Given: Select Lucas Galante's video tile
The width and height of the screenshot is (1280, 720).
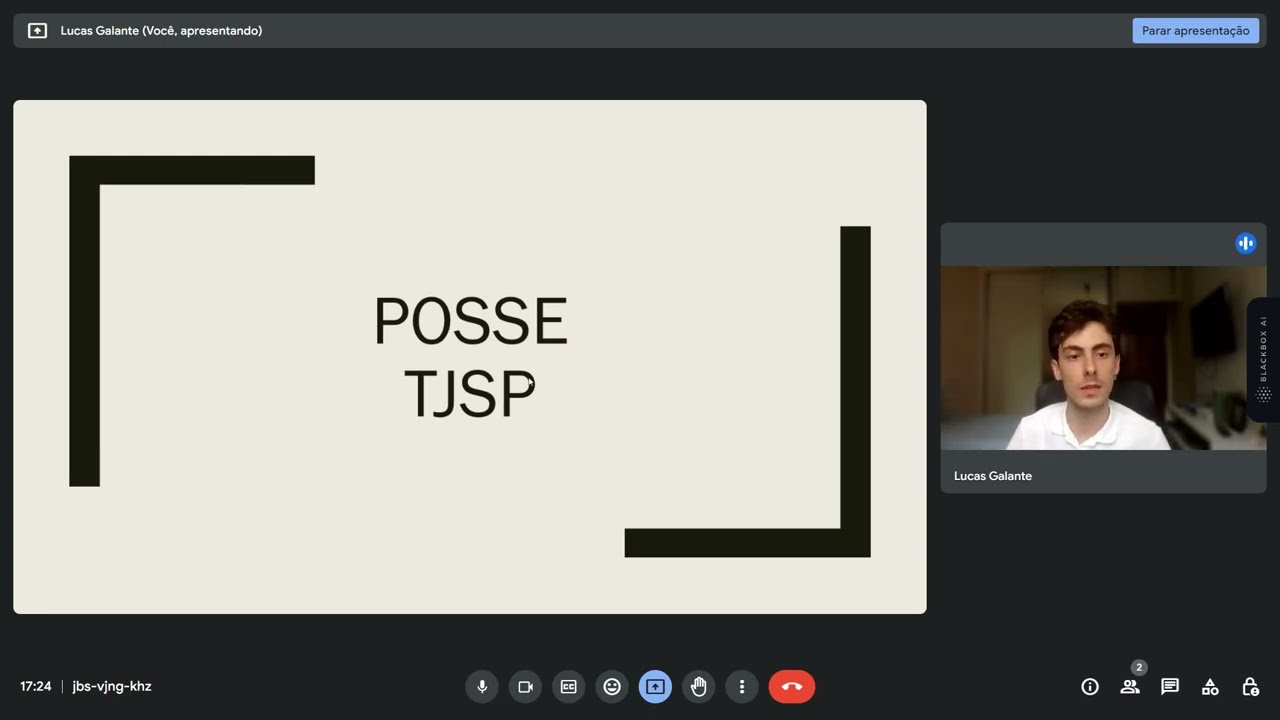Looking at the screenshot, I should pyautogui.click(x=1103, y=358).
